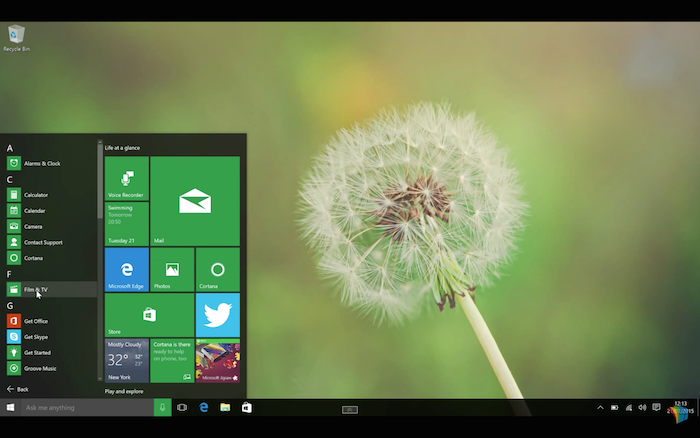
Task: Launch the Microsoft Edge tile
Action: click(x=126, y=269)
